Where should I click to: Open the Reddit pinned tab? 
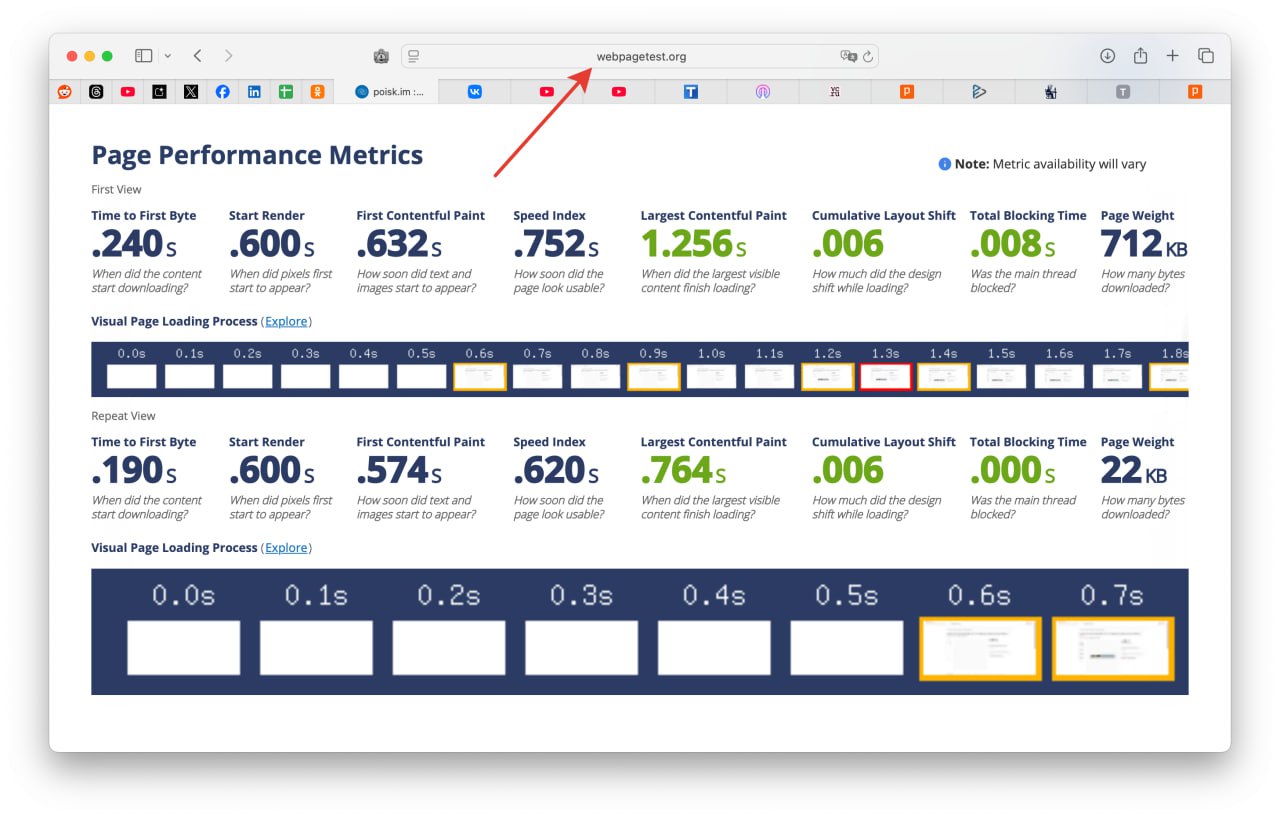(x=65, y=91)
